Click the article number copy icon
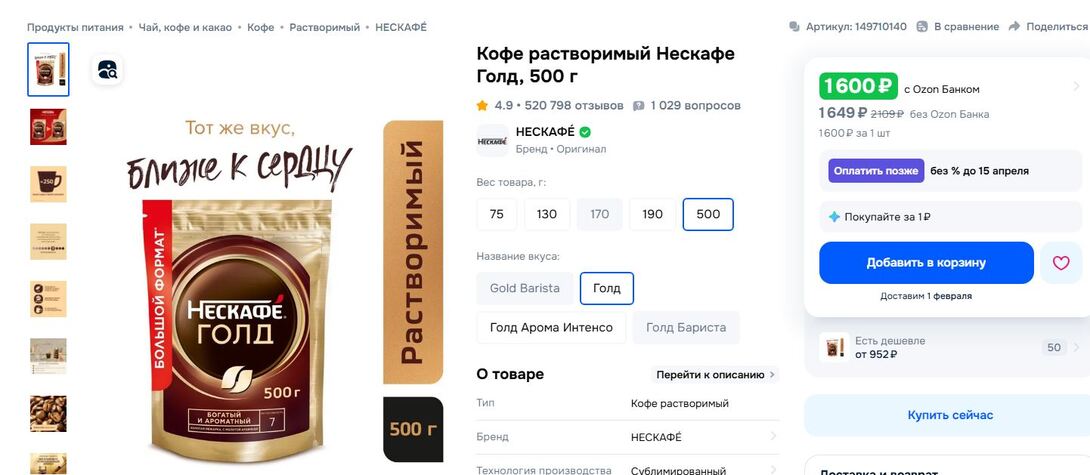 click(x=795, y=26)
